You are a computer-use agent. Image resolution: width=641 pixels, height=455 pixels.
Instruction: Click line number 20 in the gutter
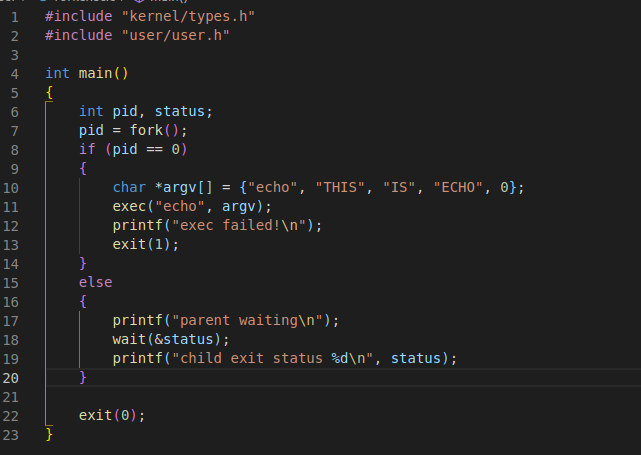11,377
